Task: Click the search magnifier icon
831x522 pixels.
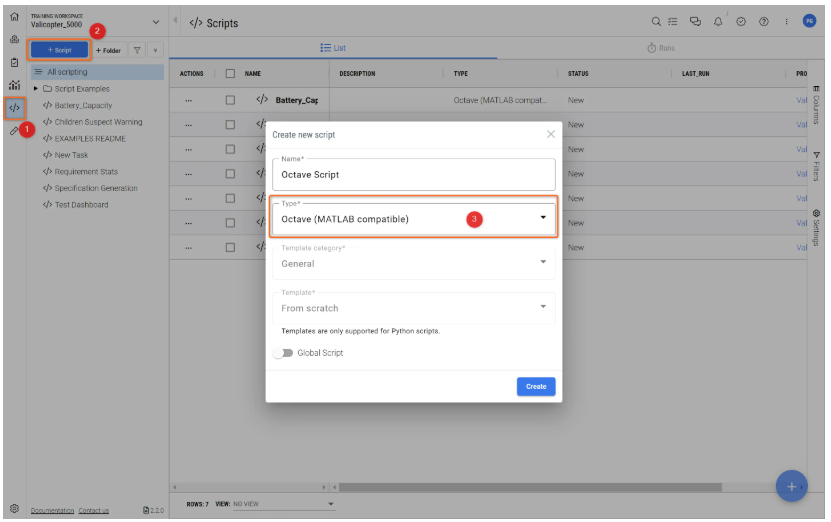Action: click(x=656, y=22)
